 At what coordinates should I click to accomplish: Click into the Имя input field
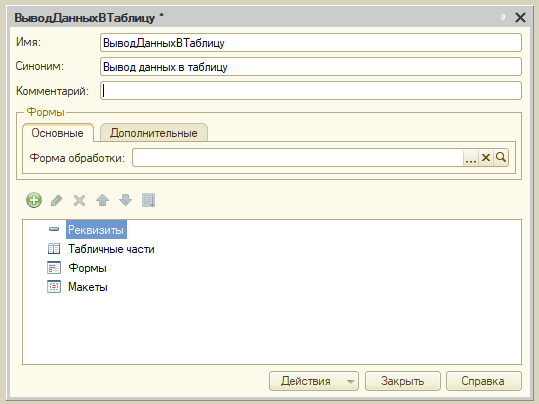coord(311,43)
